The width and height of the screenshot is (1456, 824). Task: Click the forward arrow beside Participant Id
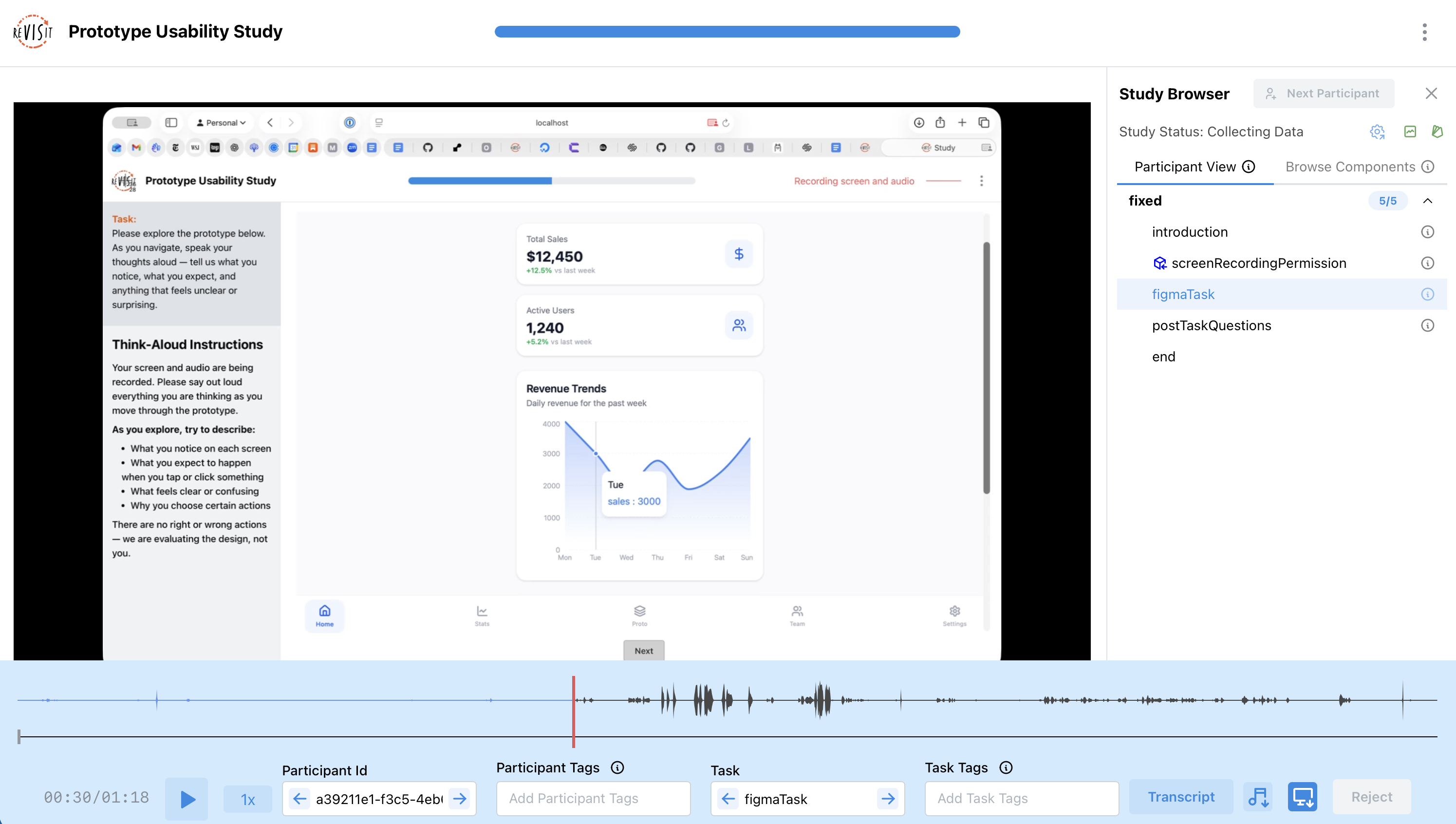tap(460, 799)
